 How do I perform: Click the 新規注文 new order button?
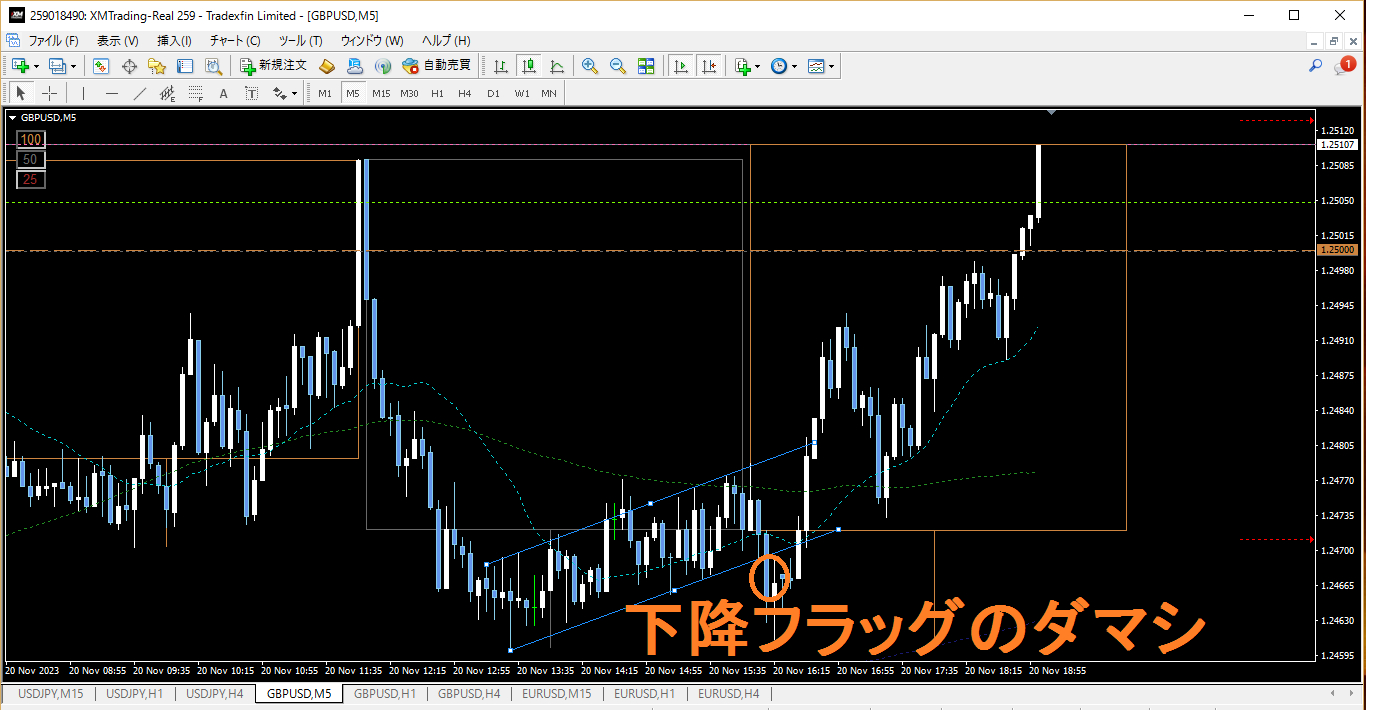pyautogui.click(x=274, y=66)
